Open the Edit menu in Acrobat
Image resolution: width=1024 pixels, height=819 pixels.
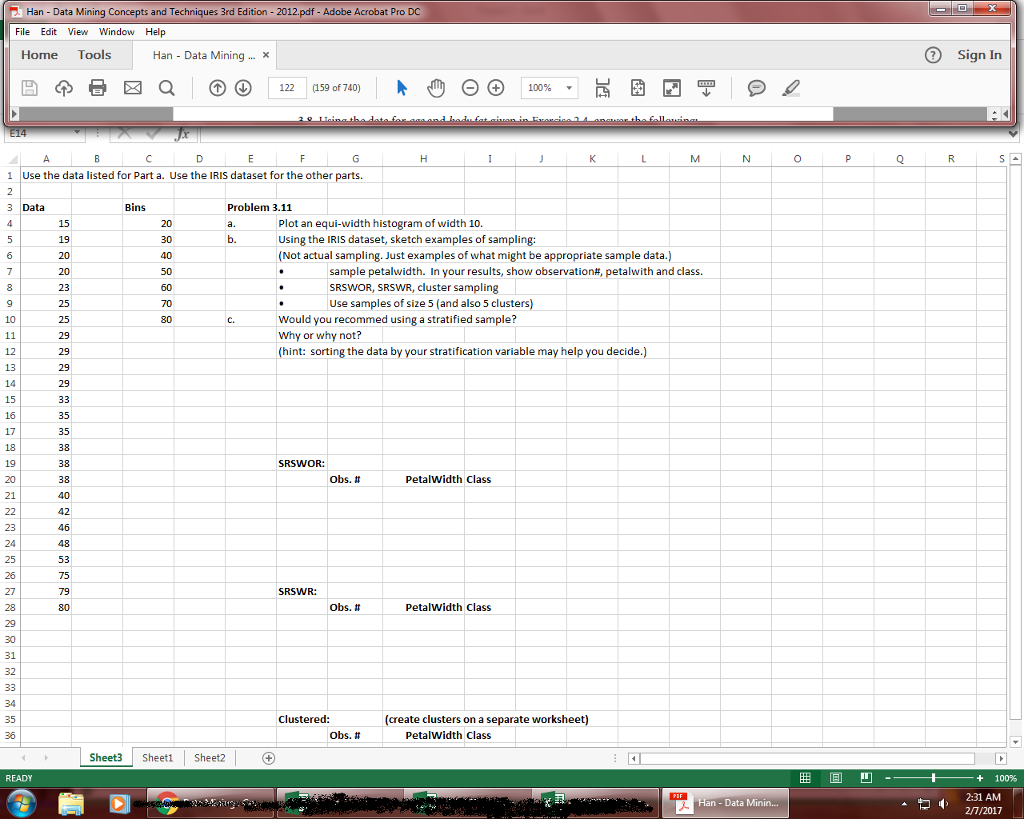(48, 31)
